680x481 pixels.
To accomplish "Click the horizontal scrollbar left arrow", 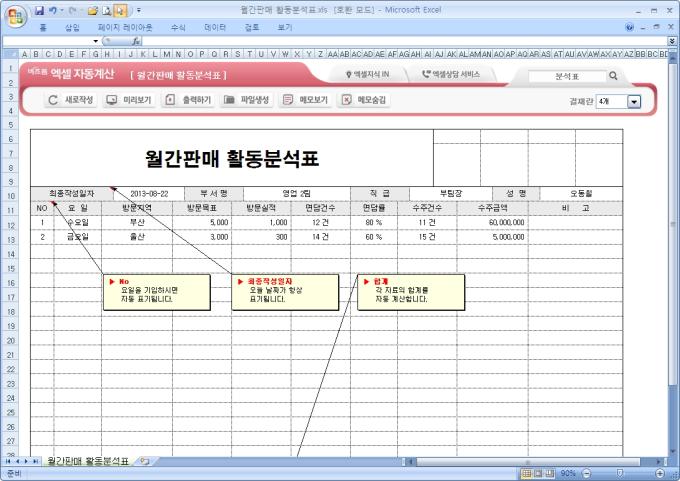I will point(410,462).
